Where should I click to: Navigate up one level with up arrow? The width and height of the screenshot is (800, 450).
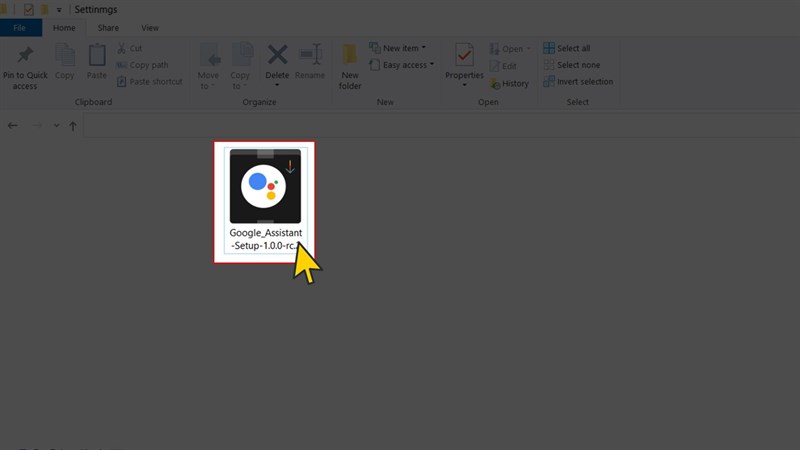[73, 126]
